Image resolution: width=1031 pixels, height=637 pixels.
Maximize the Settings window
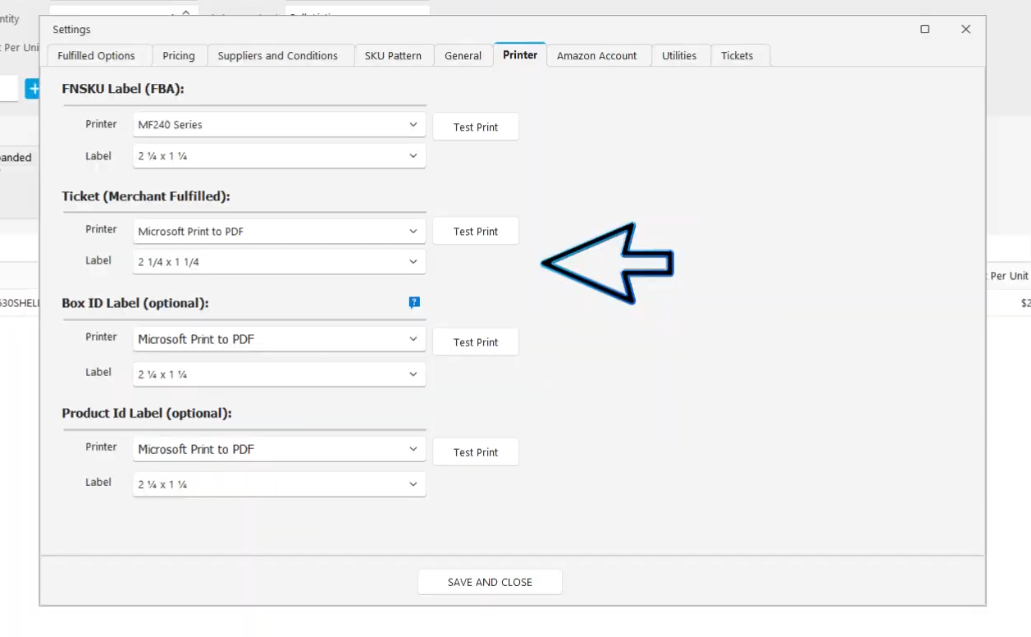tap(925, 30)
